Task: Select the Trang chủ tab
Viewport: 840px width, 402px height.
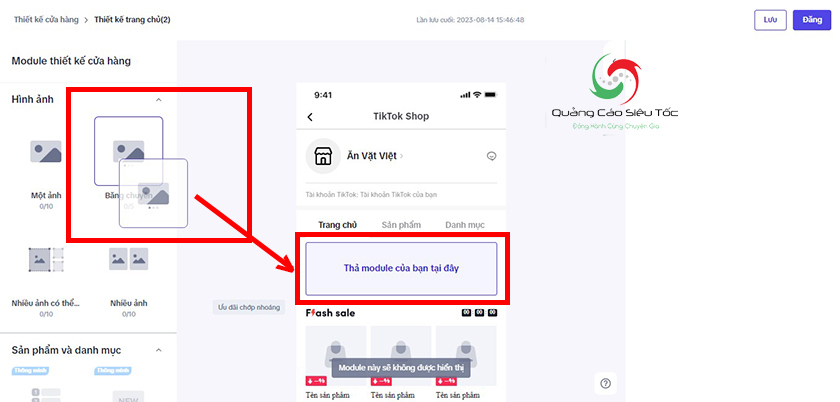Action: pyautogui.click(x=338, y=225)
